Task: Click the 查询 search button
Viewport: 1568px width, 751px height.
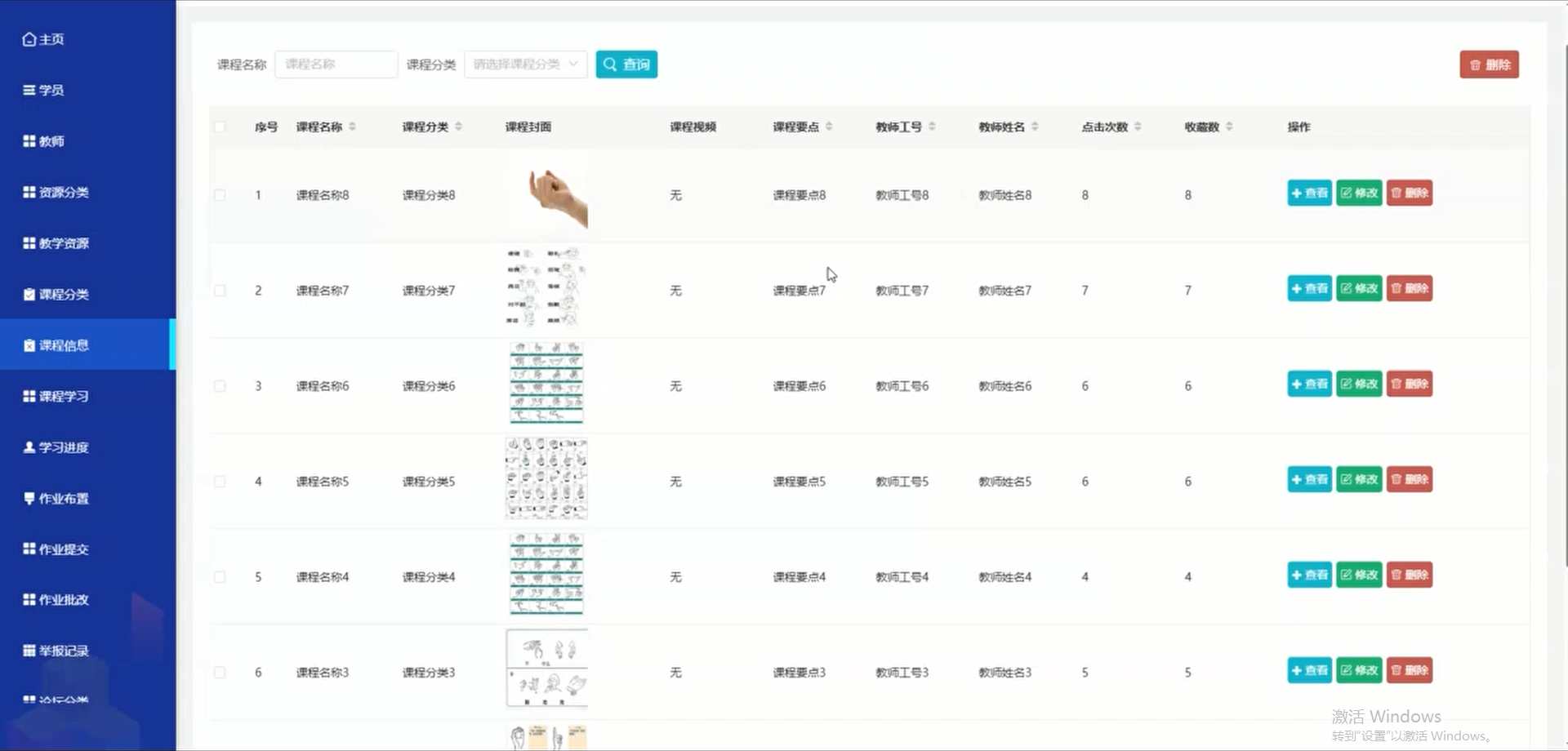Action: click(626, 64)
